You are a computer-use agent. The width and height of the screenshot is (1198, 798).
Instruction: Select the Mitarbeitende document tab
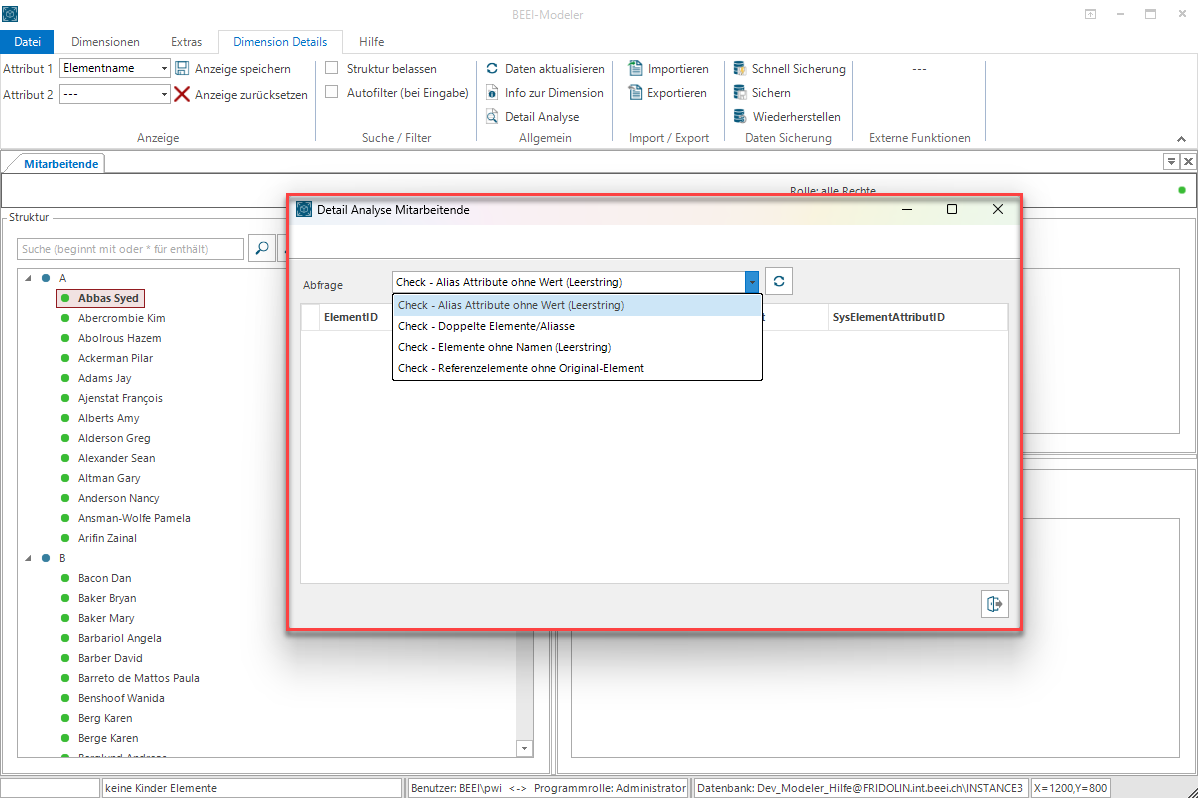click(61, 164)
